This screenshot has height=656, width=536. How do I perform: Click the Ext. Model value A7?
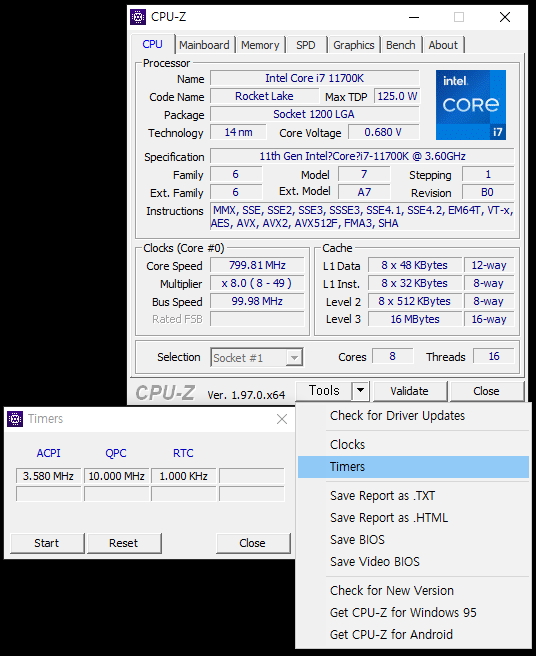[x=364, y=192]
